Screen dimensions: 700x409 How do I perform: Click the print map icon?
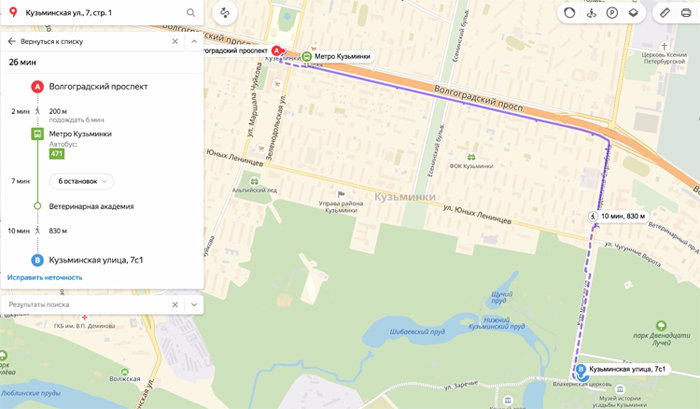coord(686,13)
